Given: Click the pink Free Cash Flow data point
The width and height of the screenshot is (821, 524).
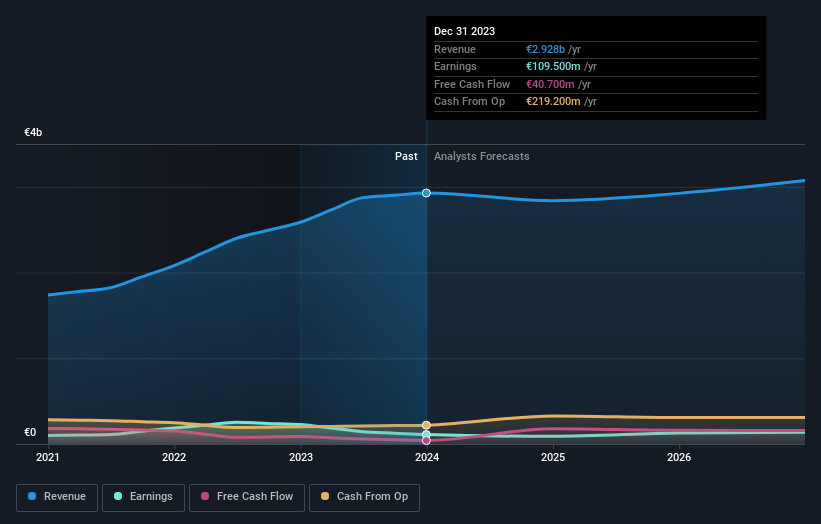Looking at the screenshot, I should pos(426,441).
